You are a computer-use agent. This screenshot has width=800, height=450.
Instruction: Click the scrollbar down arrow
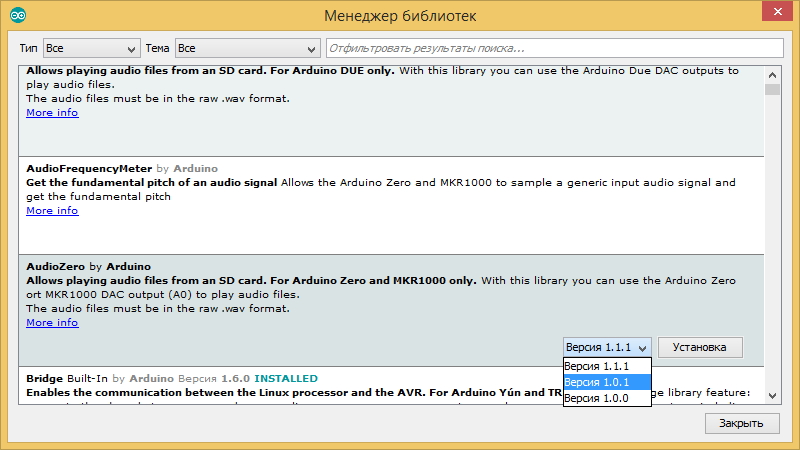tap(772, 398)
